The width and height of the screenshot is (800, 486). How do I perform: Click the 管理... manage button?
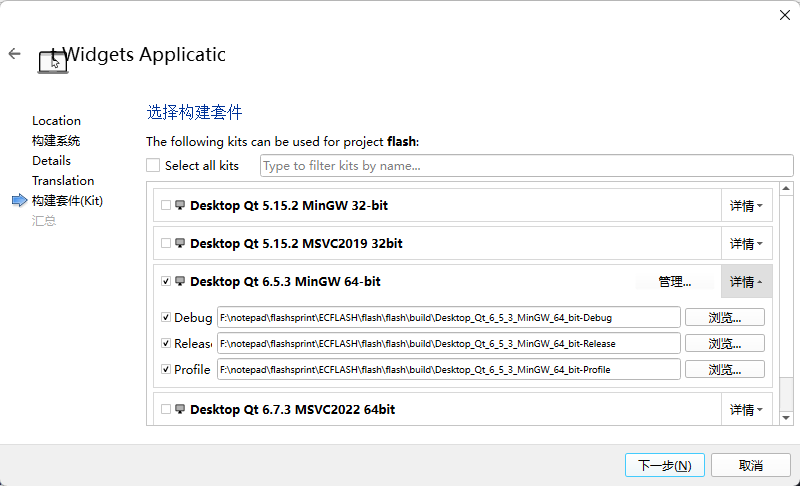(x=674, y=282)
